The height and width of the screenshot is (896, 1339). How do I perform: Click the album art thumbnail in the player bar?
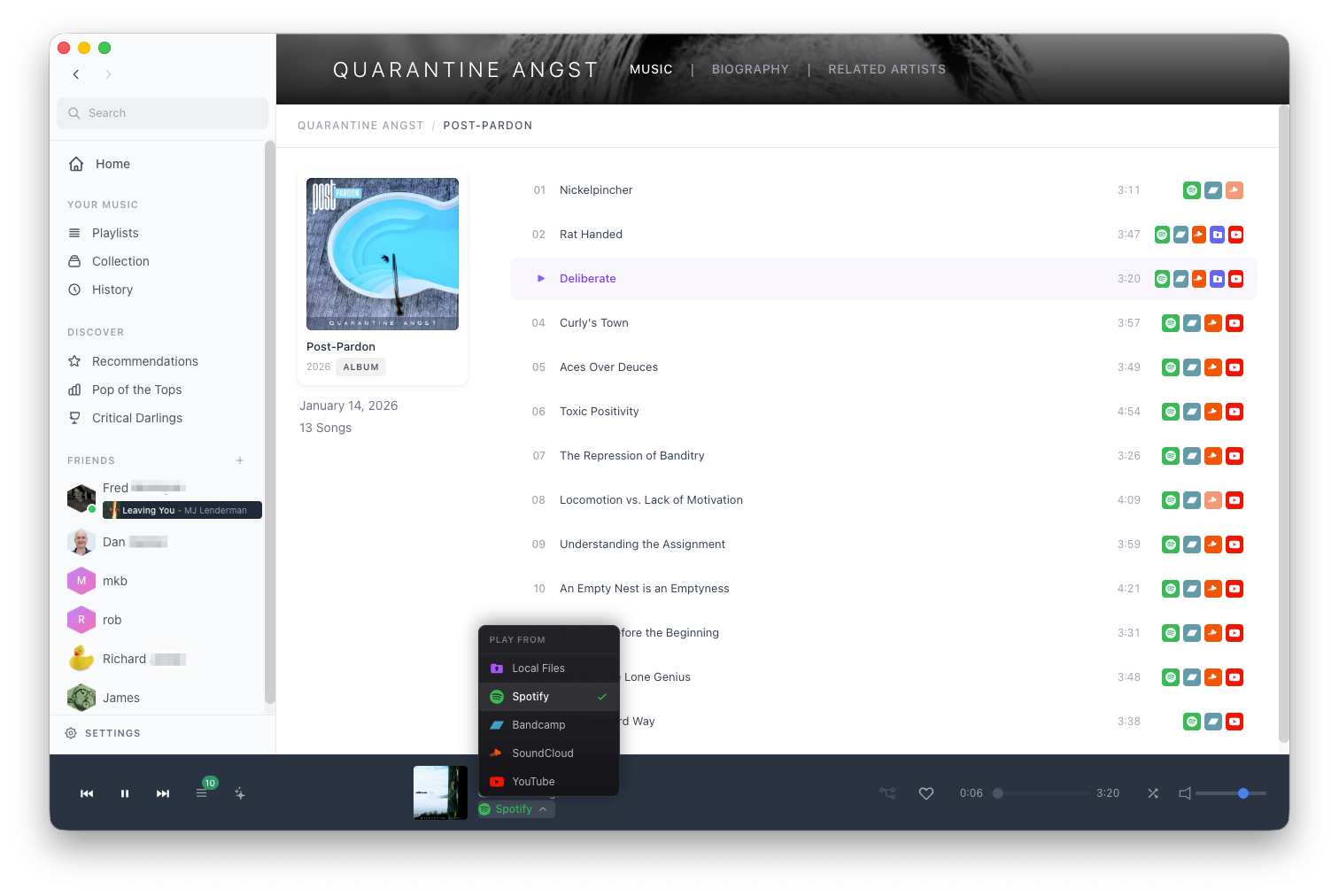pyautogui.click(x=439, y=792)
